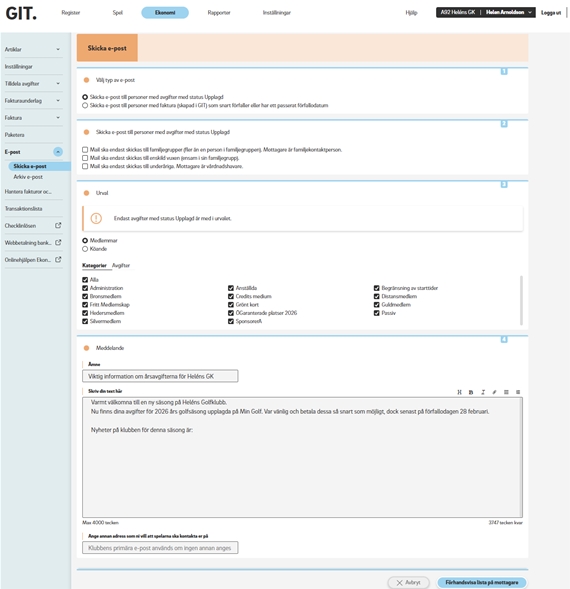Open the Rapporter top menu
This screenshot has width=570, height=589.
coord(219,13)
